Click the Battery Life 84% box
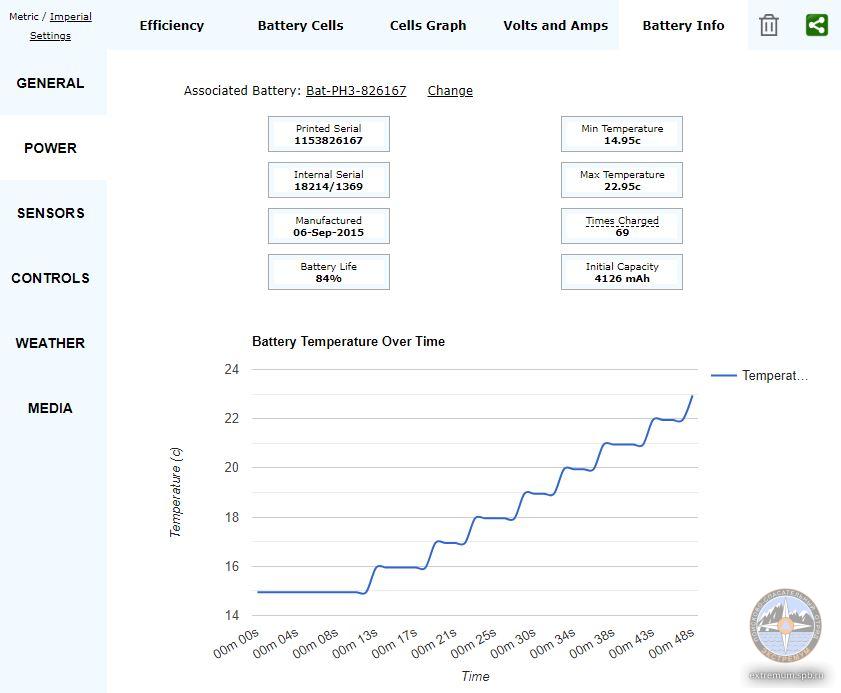This screenshot has height=693, width=841. coord(329,272)
